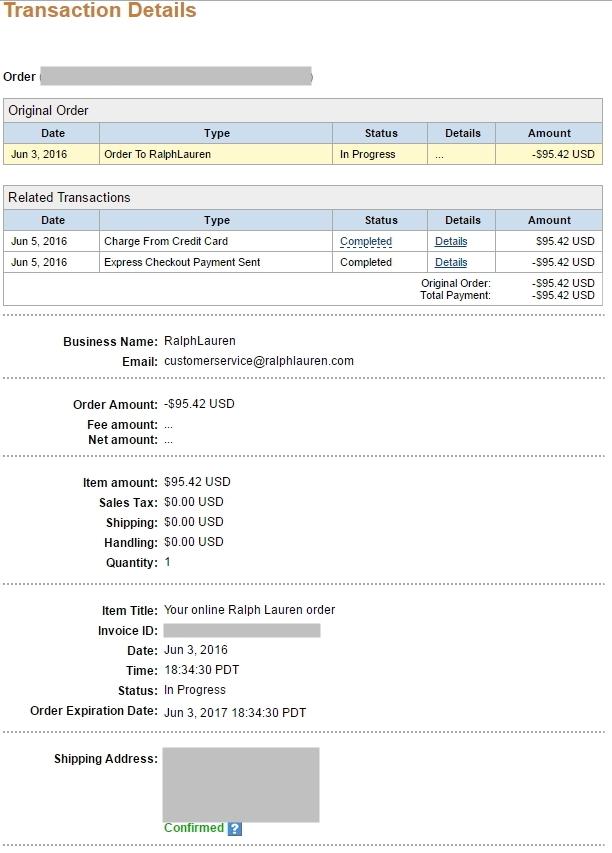The width and height of the screenshot is (612, 853).
Task: Open Details for Charge From Credit Card
Action: coord(450,242)
